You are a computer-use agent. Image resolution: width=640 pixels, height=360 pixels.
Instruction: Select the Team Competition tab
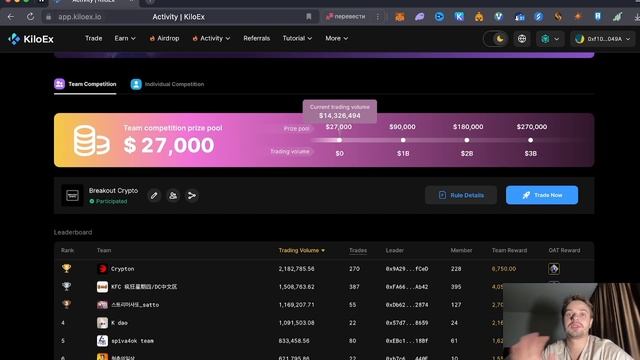[85, 84]
